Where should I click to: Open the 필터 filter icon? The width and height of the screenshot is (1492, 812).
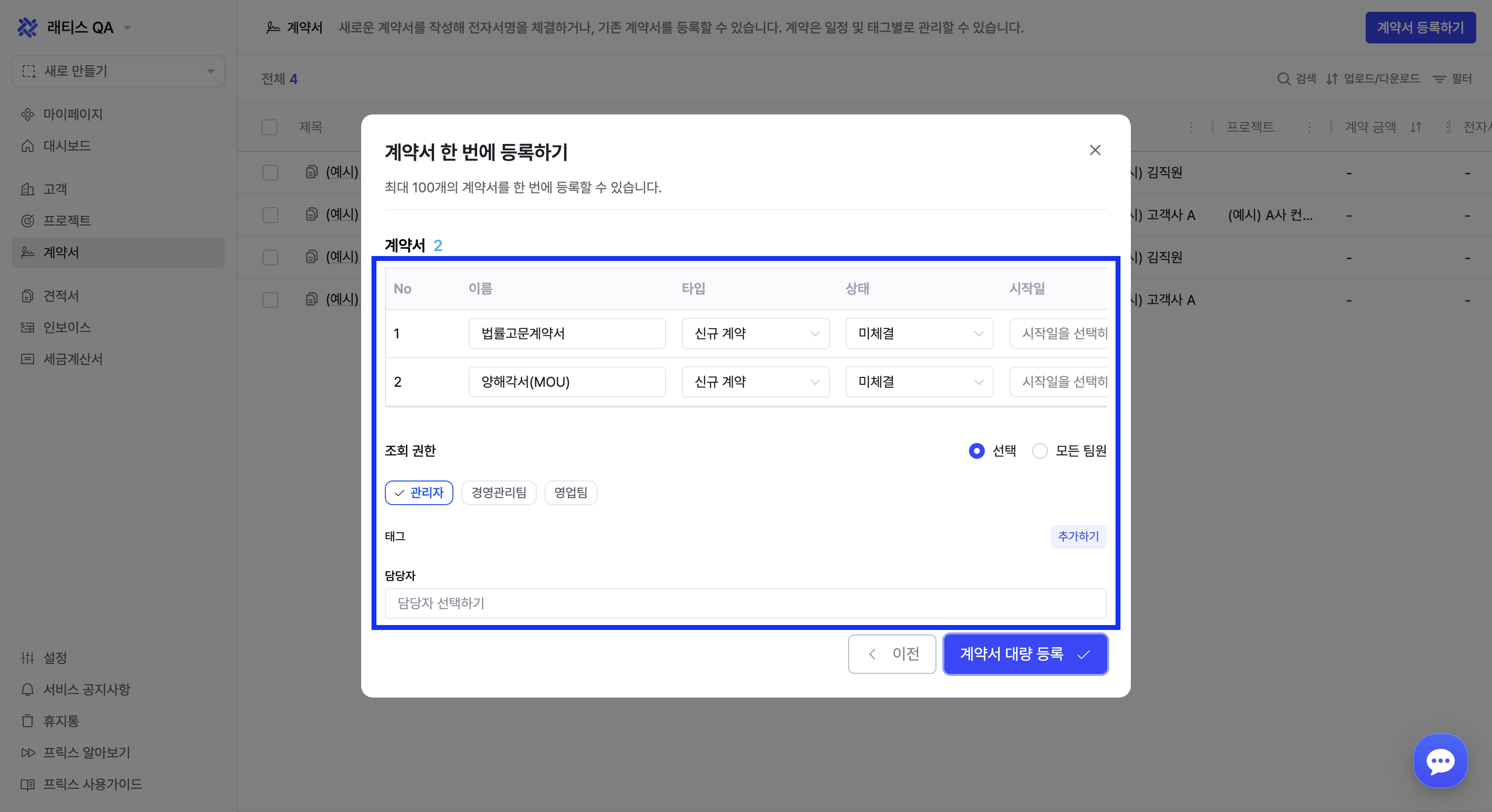[1439, 79]
